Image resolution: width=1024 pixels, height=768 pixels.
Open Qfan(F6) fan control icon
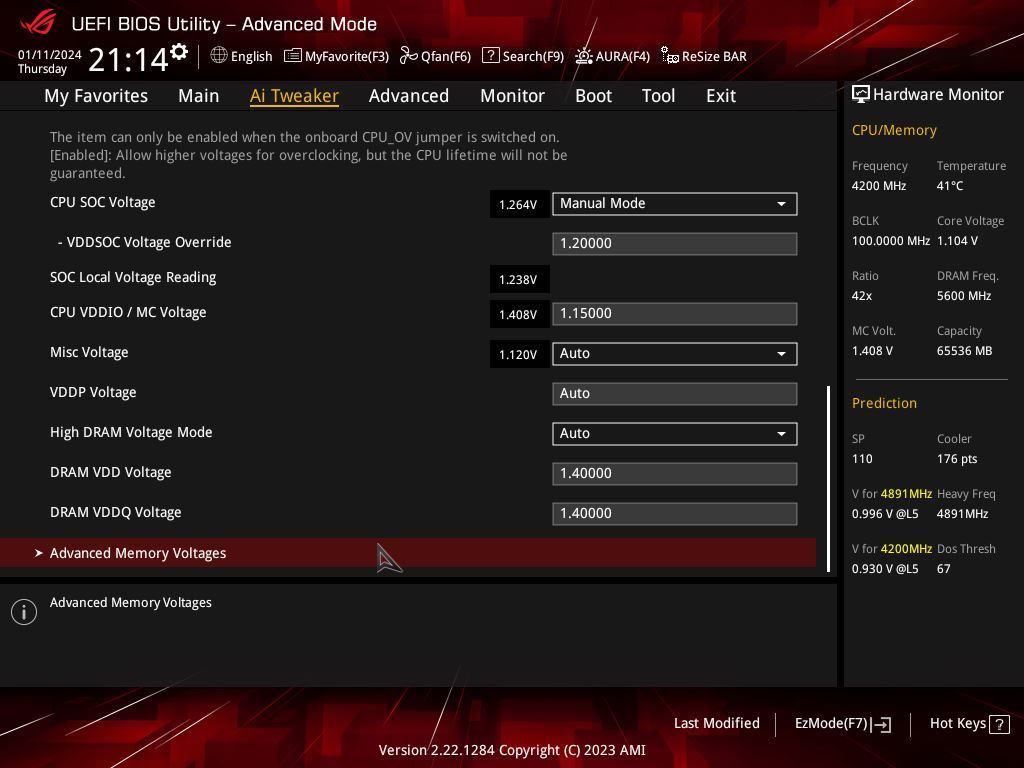409,56
